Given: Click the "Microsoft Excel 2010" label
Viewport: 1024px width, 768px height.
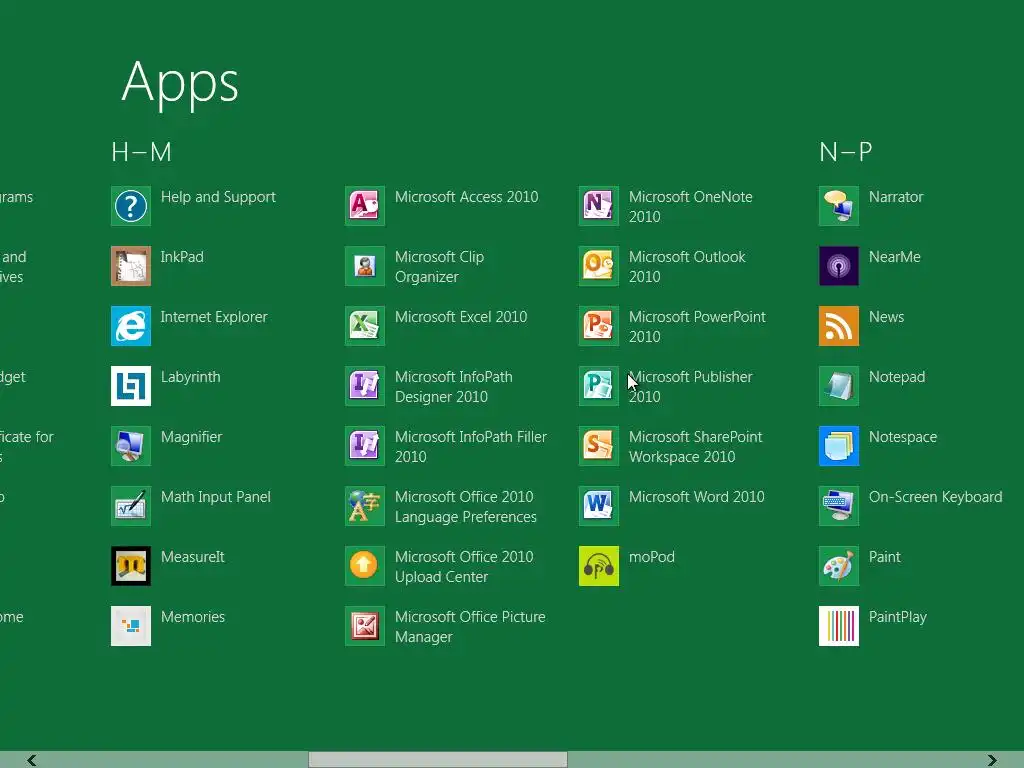Looking at the screenshot, I should [461, 317].
